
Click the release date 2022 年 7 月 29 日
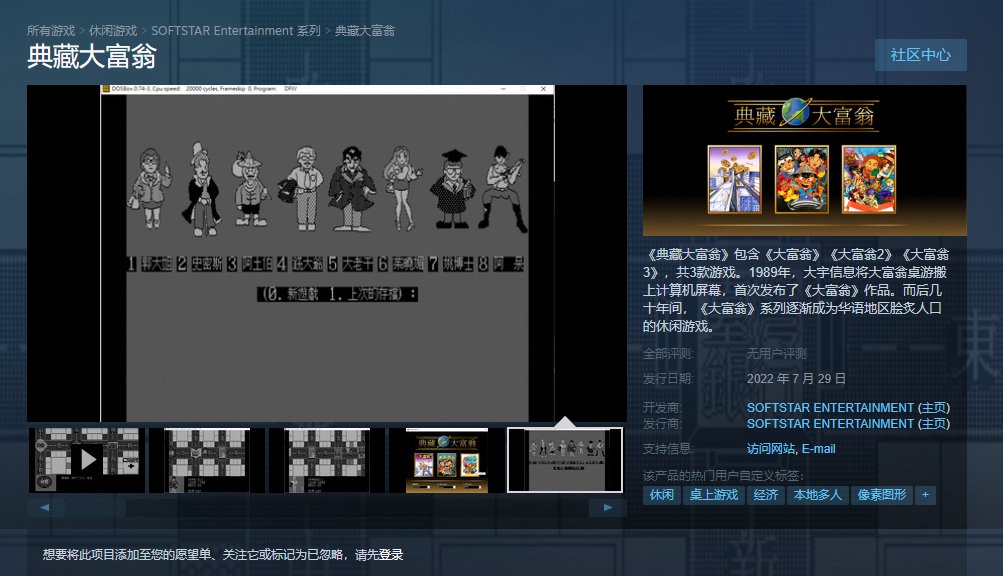point(796,379)
